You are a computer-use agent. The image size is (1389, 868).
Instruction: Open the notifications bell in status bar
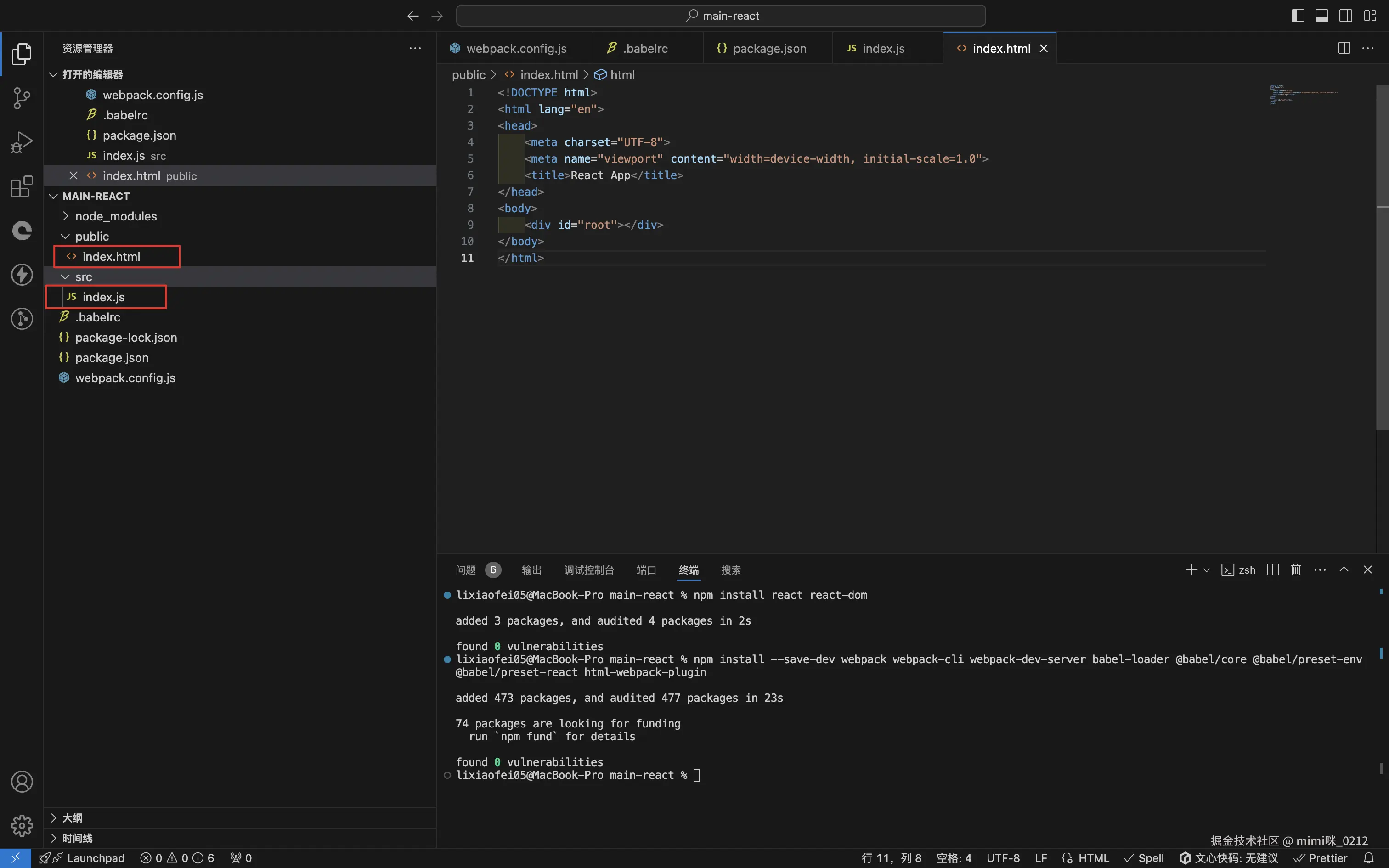point(1369,858)
